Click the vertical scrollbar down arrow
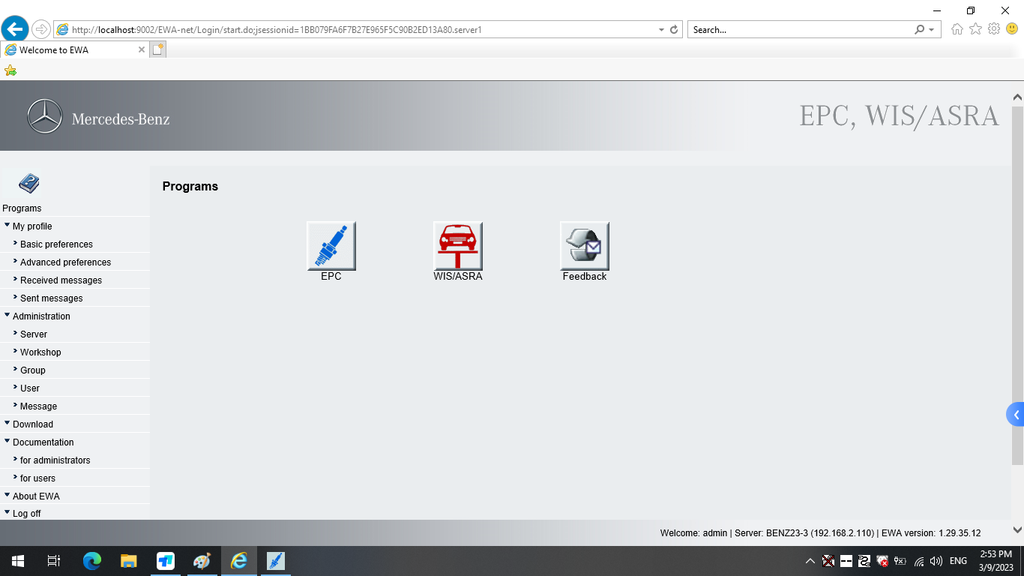The width and height of the screenshot is (1024, 576). [1017, 530]
